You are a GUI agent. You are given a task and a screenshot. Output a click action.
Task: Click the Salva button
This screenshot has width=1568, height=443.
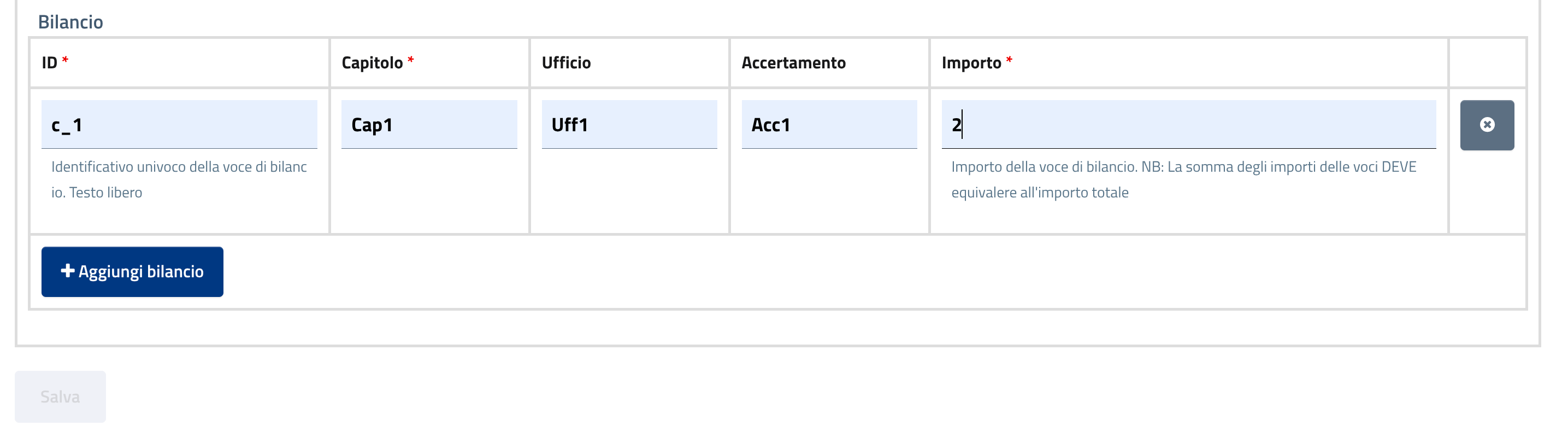pos(60,397)
